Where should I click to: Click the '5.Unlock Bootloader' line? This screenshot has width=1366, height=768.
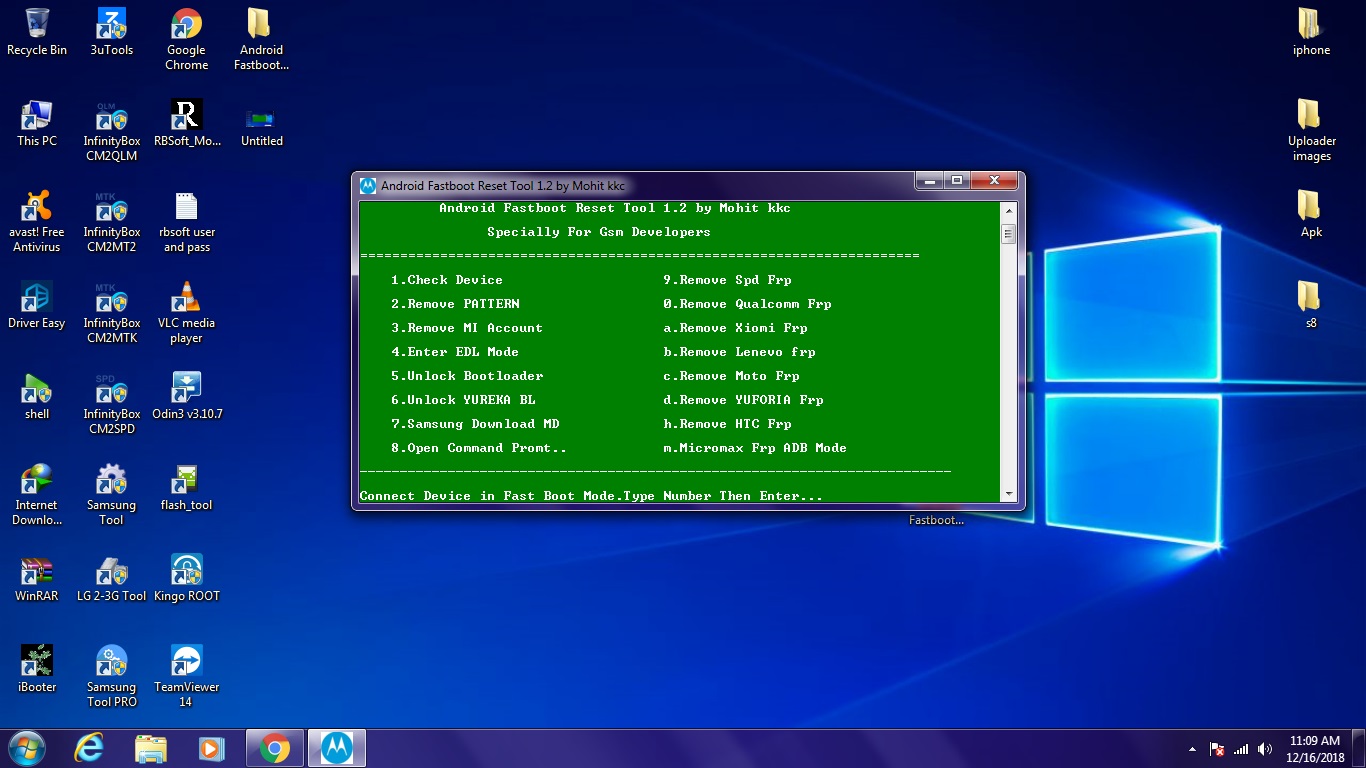pyautogui.click(x=467, y=376)
